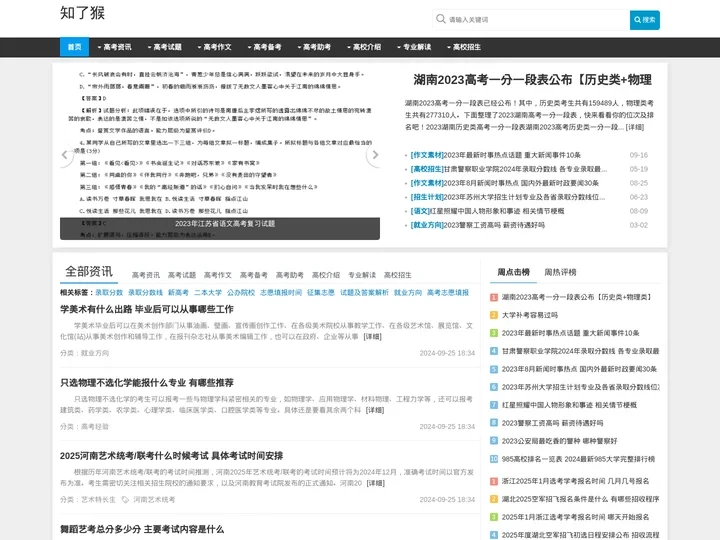Click the 新高考 related tag
720x540 pixels.
pyautogui.click(x=178, y=292)
